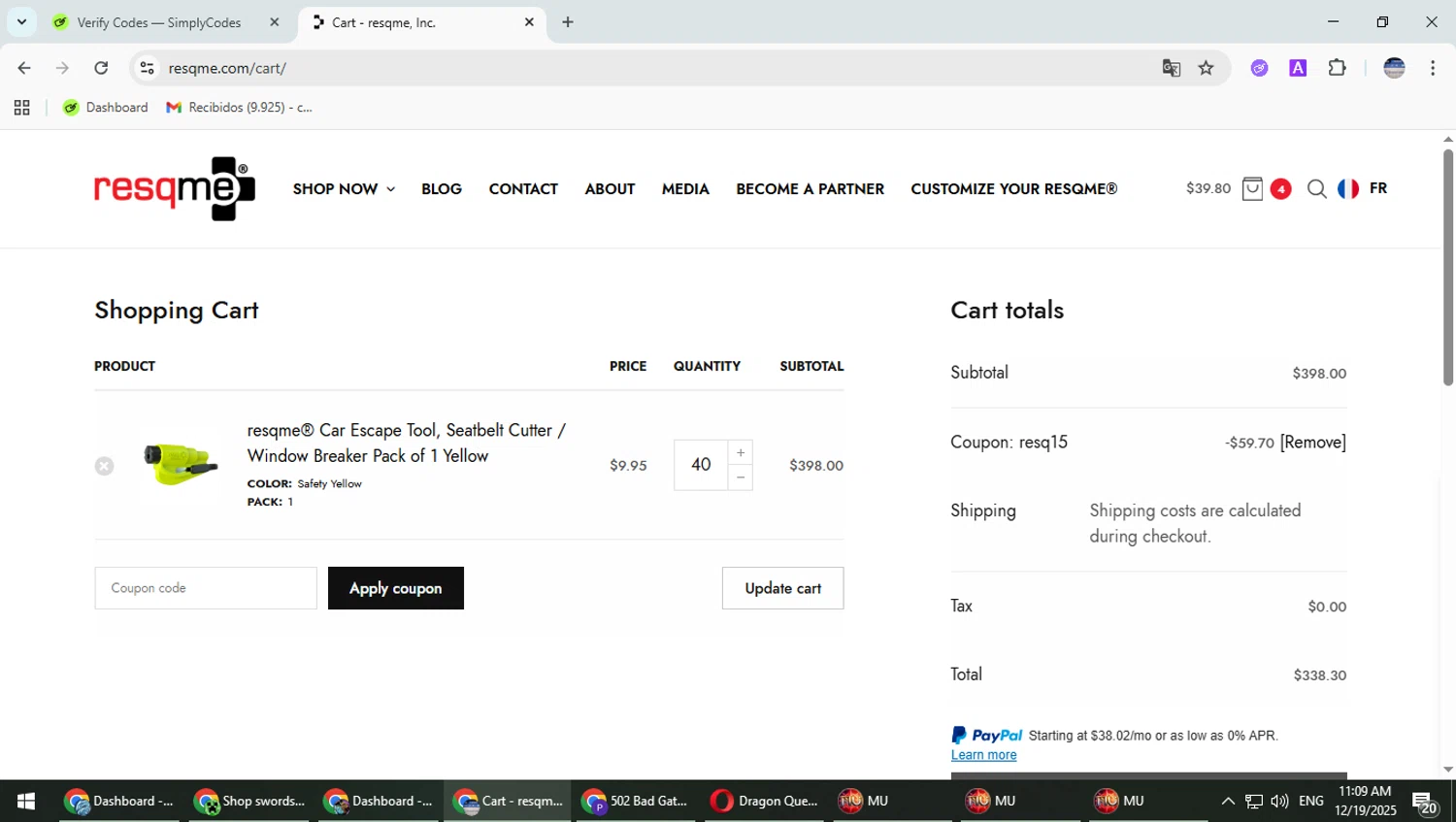
Task: Switch to Shop swords taskbar window
Action: click(249, 801)
